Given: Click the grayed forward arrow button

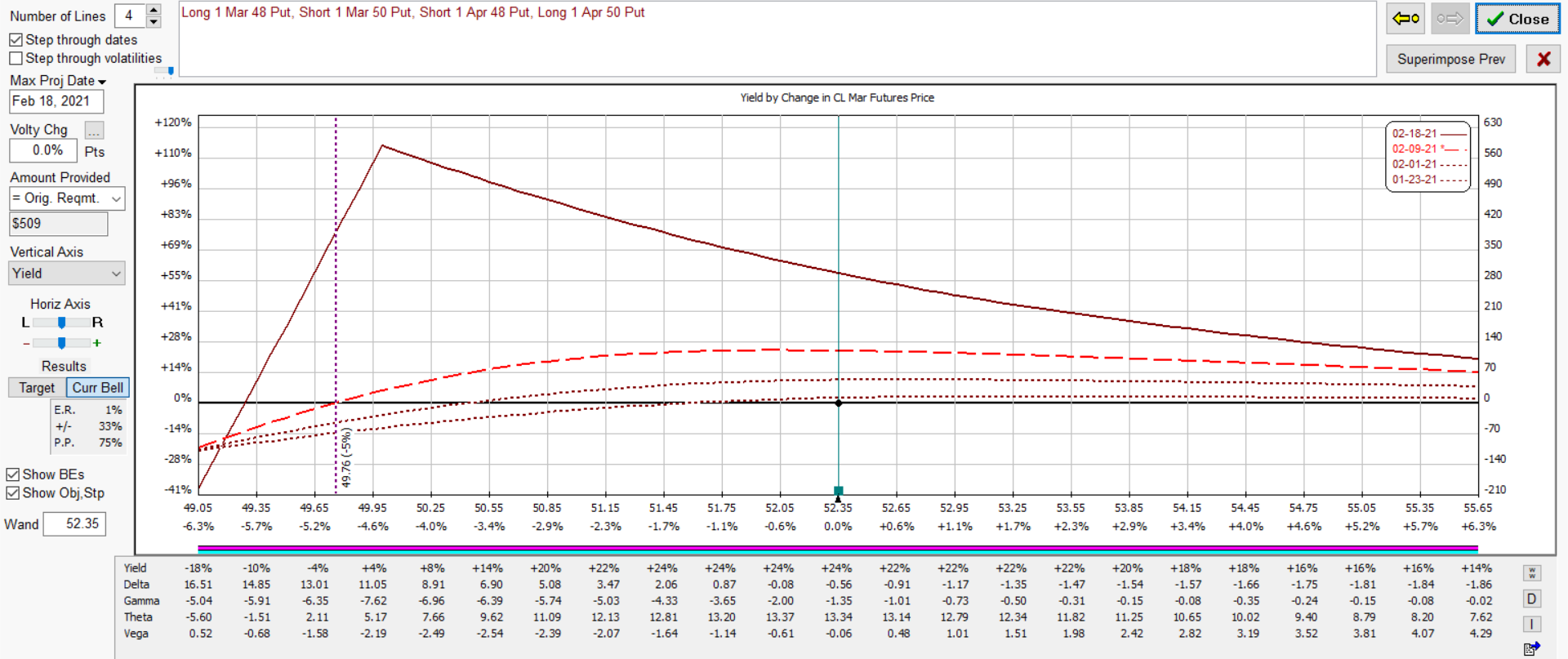Looking at the screenshot, I should pos(1450,19).
